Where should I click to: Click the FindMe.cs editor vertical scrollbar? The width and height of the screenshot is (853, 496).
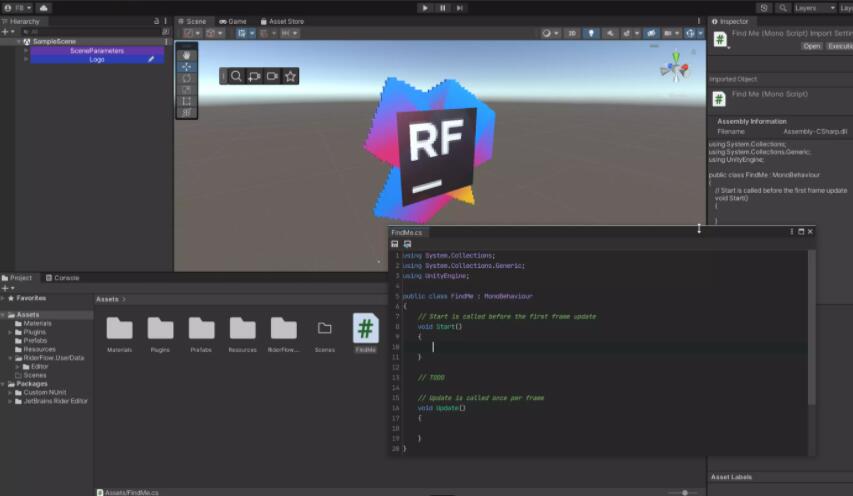point(811,327)
